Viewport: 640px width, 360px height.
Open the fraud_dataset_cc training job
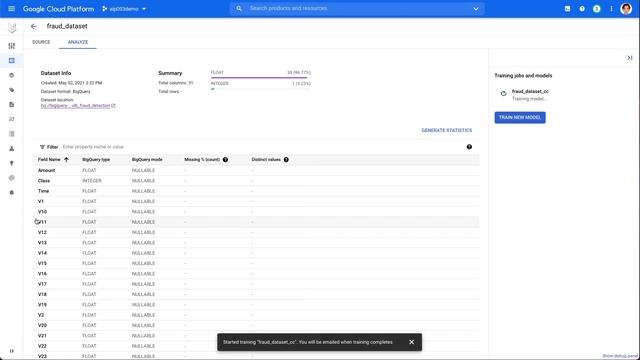530,91
